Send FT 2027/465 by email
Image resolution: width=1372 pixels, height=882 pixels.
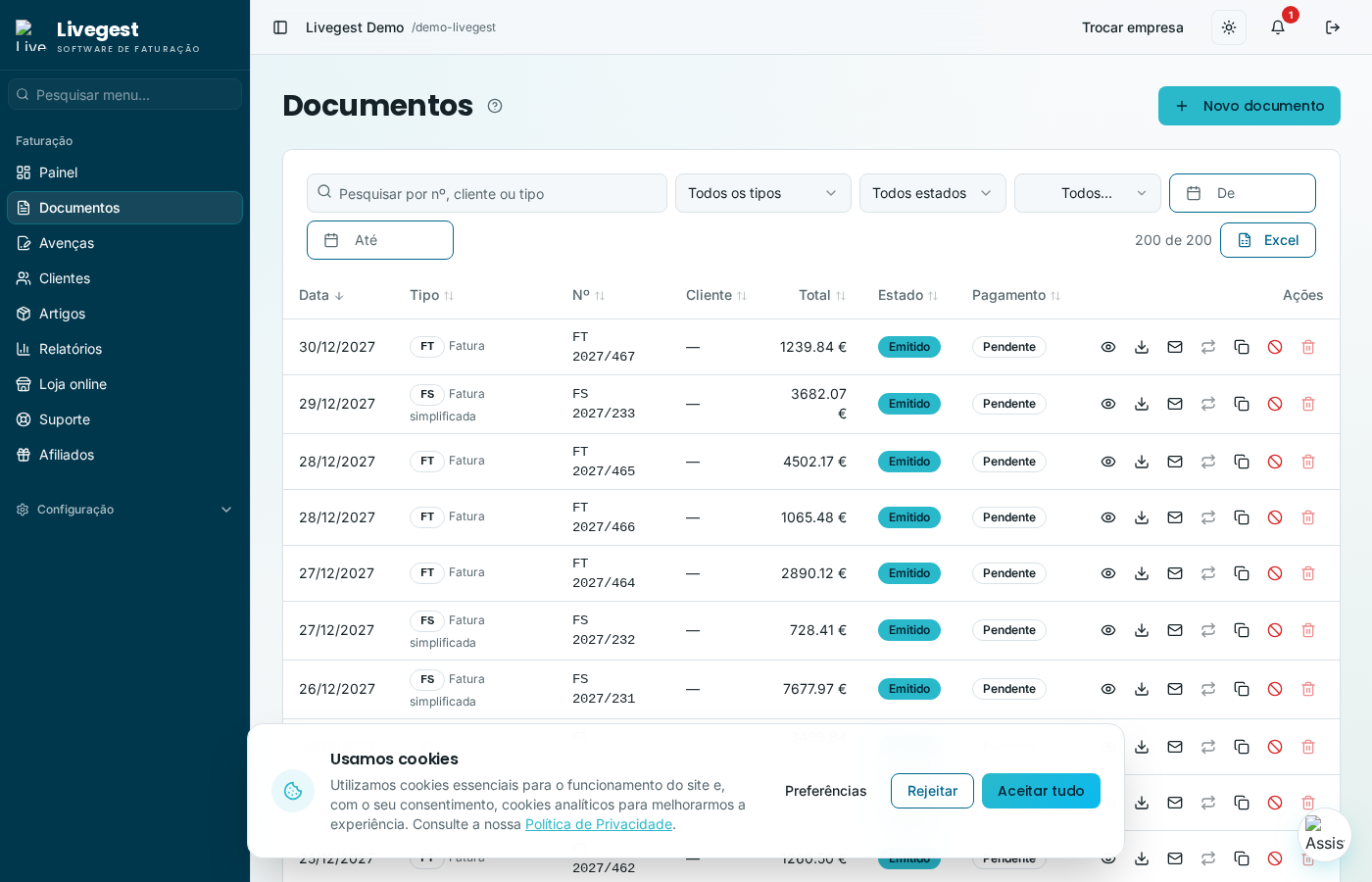point(1175,462)
